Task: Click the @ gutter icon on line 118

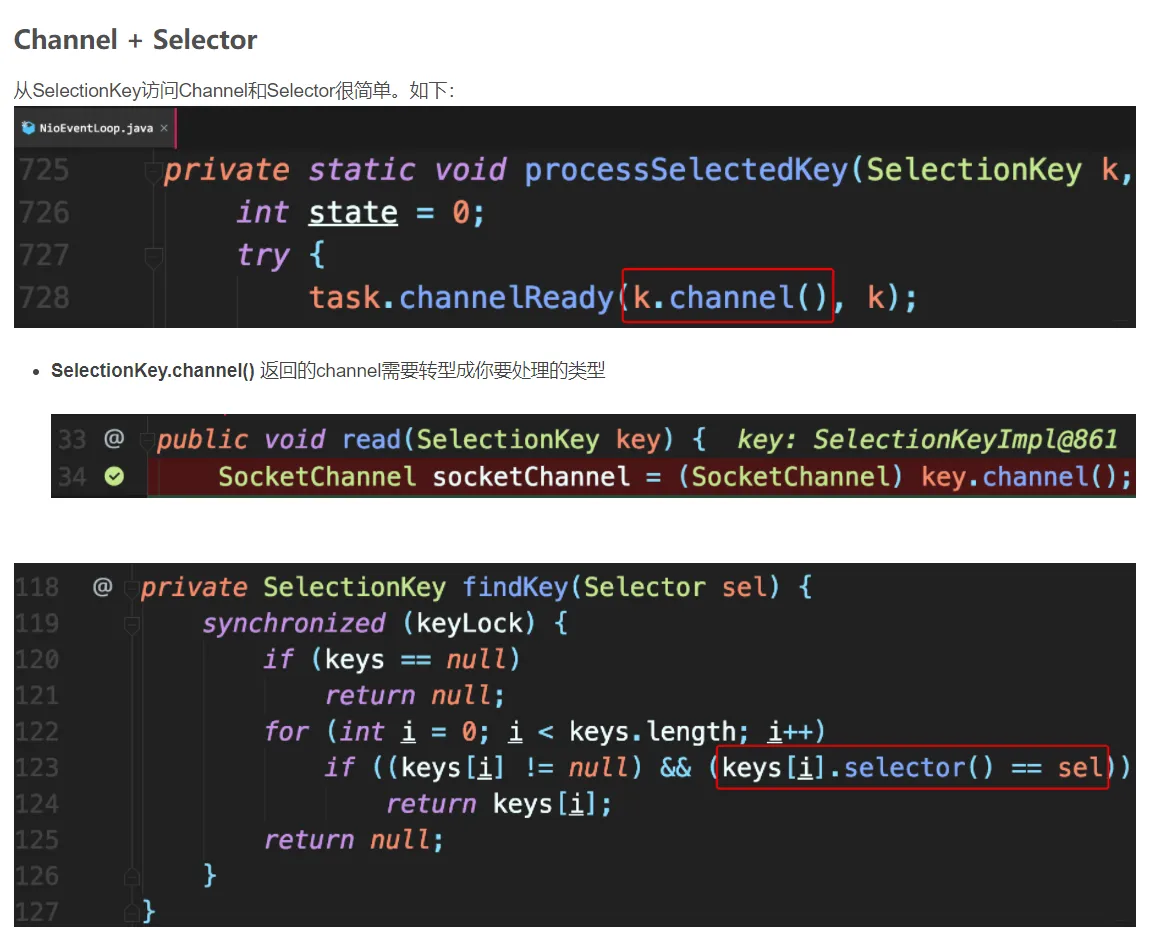Action: pyautogui.click(x=102, y=587)
